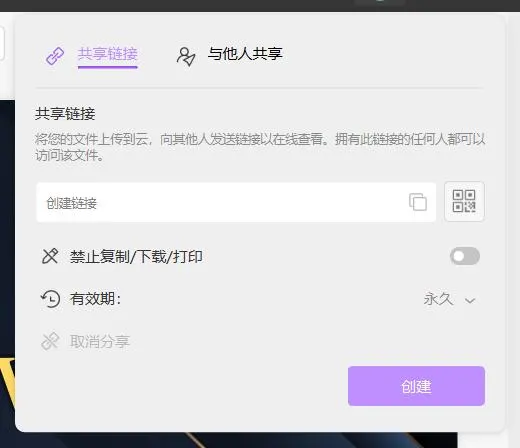Click the dark document preview behind the dialog
The height and width of the screenshot is (448, 520).
click(7, 233)
